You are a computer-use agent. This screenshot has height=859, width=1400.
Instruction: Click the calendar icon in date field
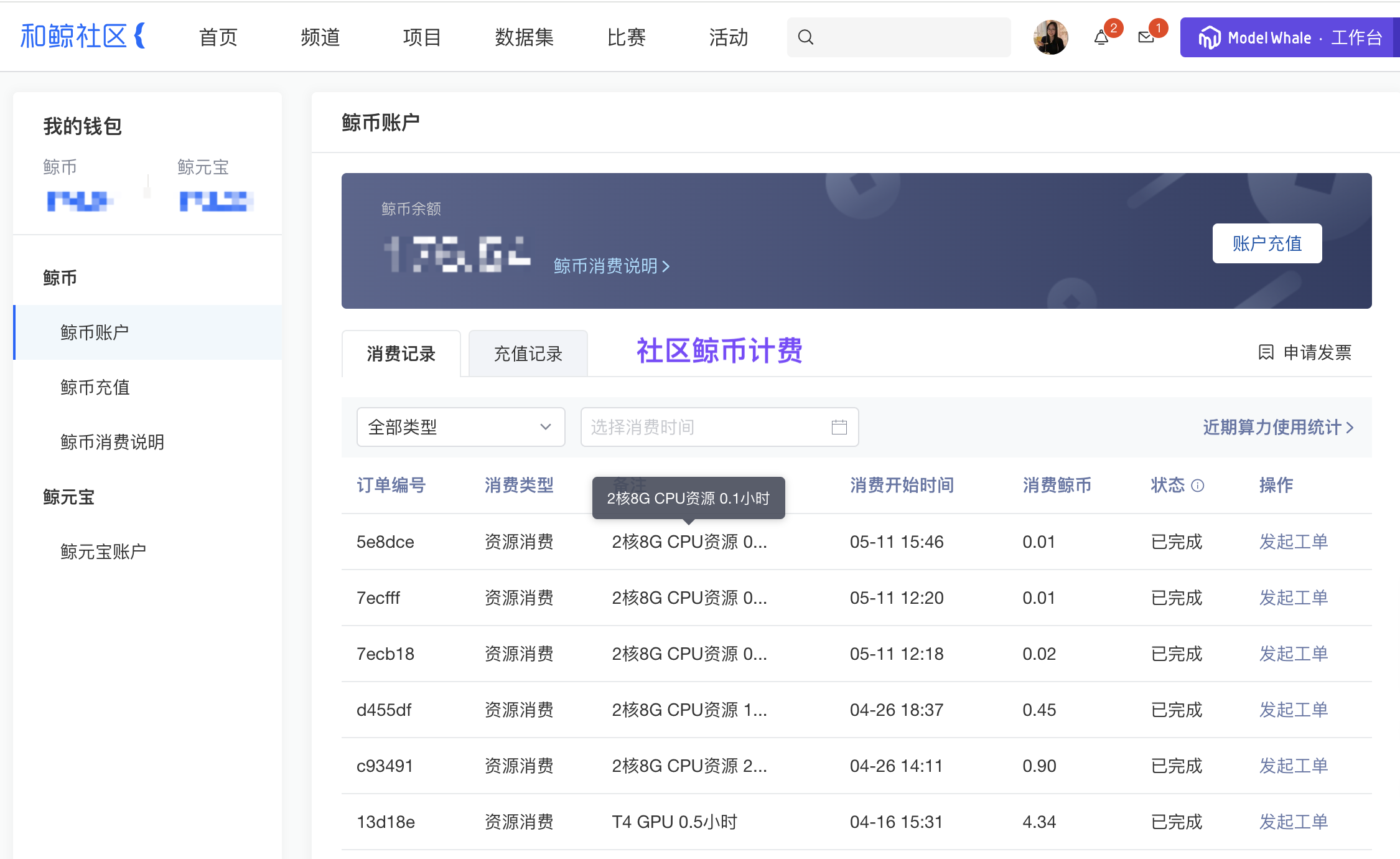pos(839,427)
